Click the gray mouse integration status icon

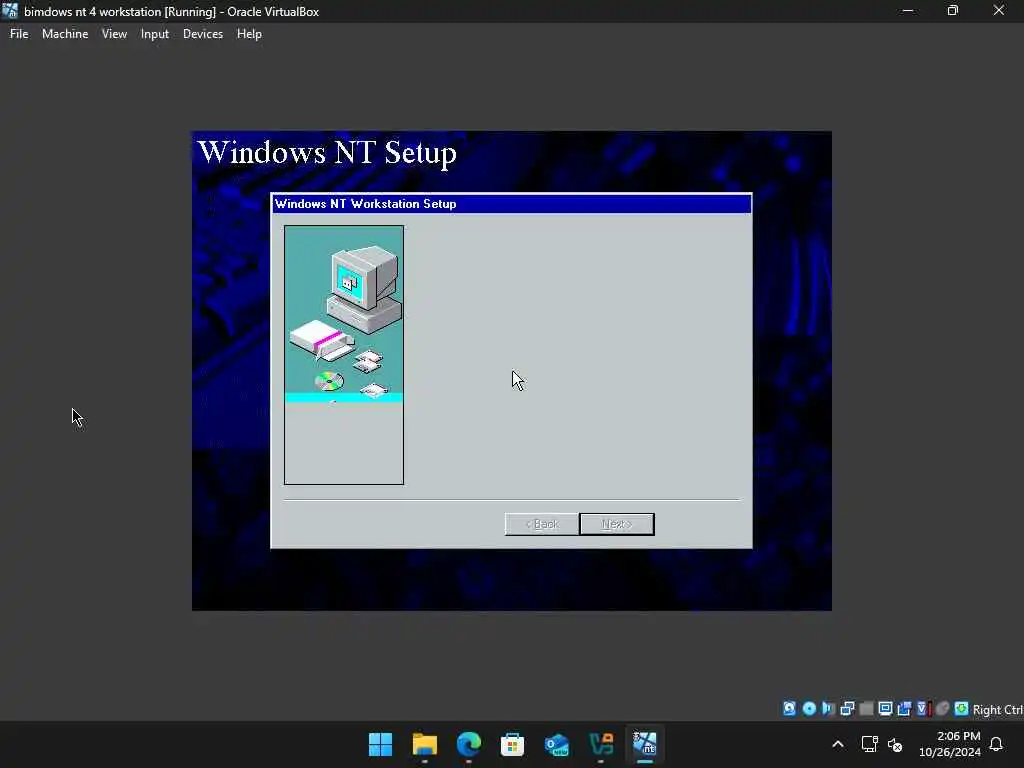point(942,709)
